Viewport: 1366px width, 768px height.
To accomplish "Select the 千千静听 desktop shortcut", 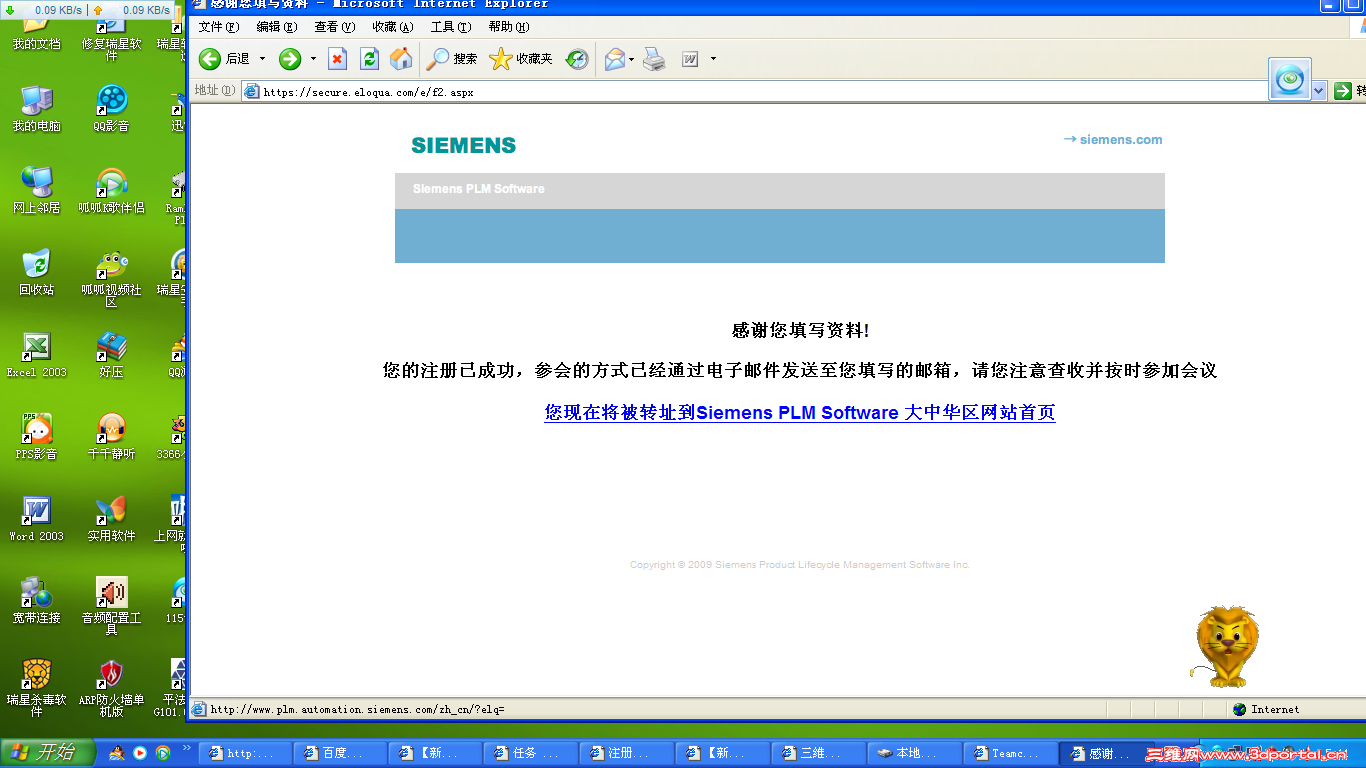I will coord(112,436).
